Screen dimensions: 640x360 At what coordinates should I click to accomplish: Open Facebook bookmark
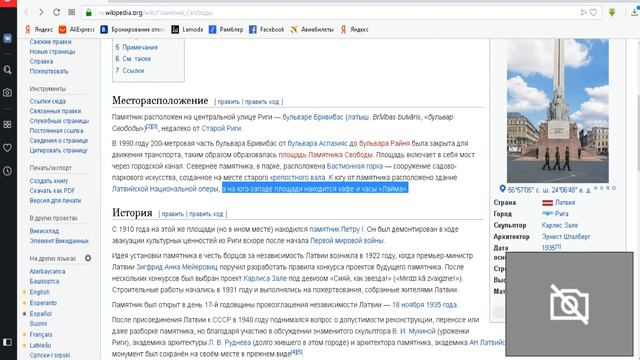click(267, 29)
